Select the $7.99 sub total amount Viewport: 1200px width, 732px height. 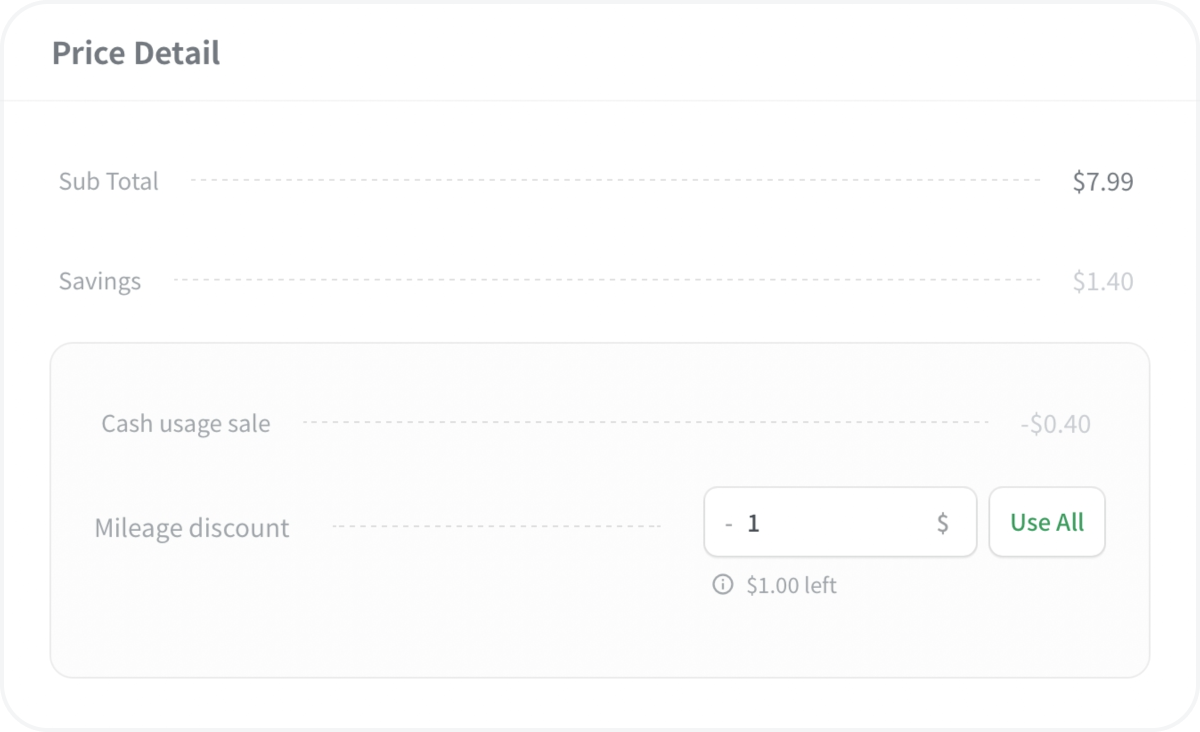click(x=1102, y=181)
